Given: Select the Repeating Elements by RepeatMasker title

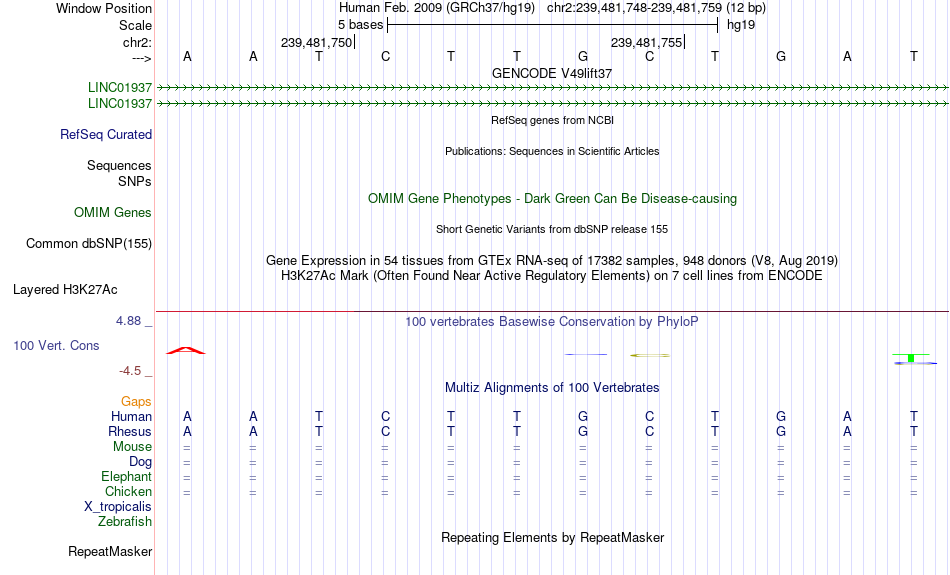Looking at the screenshot, I should tap(552, 537).
